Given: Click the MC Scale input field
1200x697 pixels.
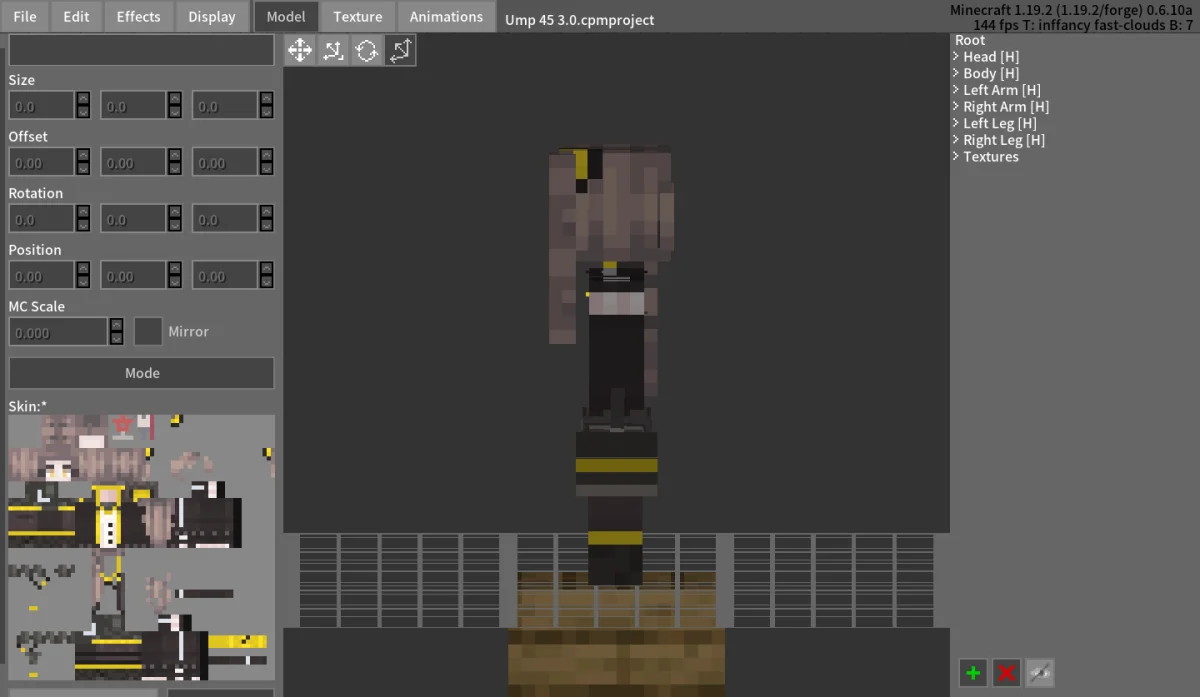Looking at the screenshot, I should click(58, 331).
